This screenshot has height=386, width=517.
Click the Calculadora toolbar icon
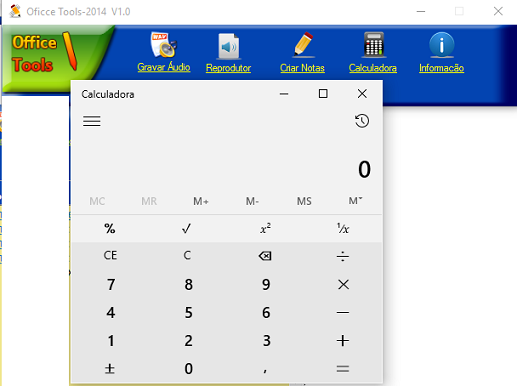[x=373, y=44]
